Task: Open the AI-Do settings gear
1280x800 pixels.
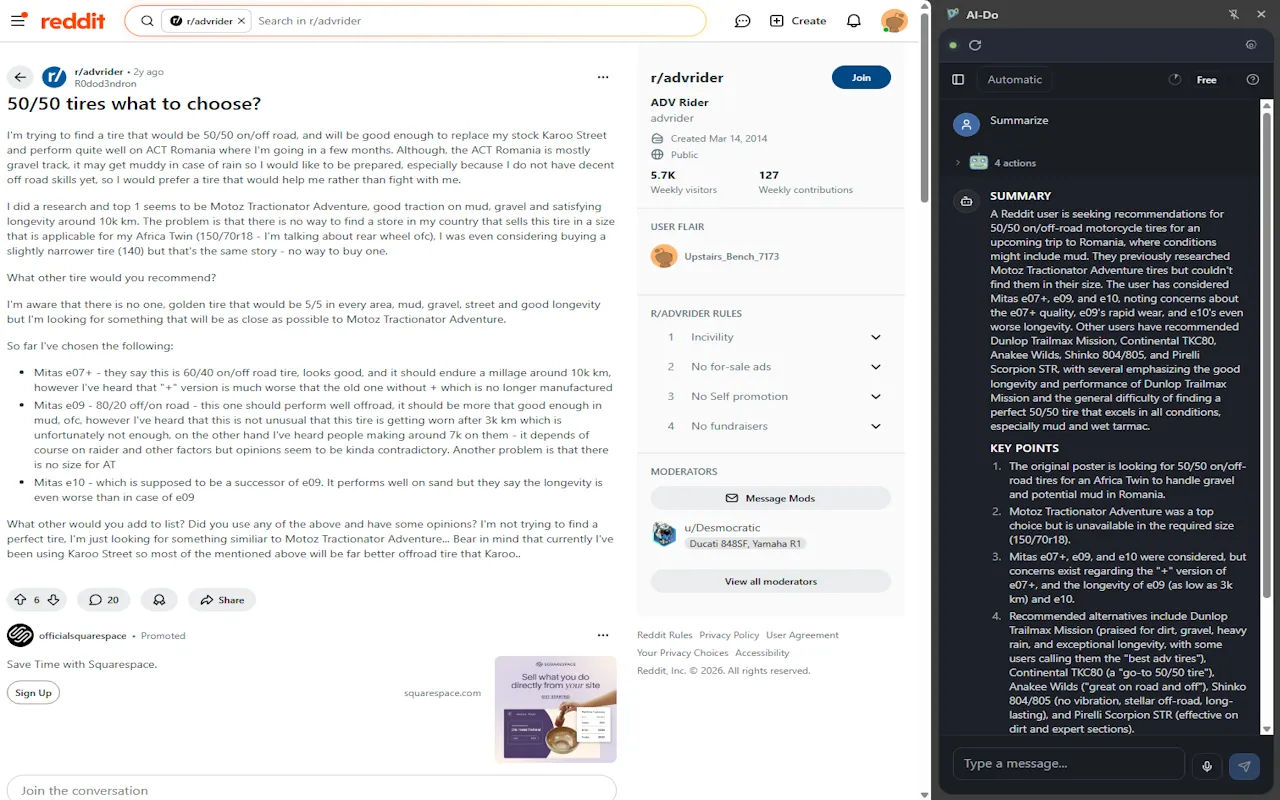Action: coord(1251,44)
